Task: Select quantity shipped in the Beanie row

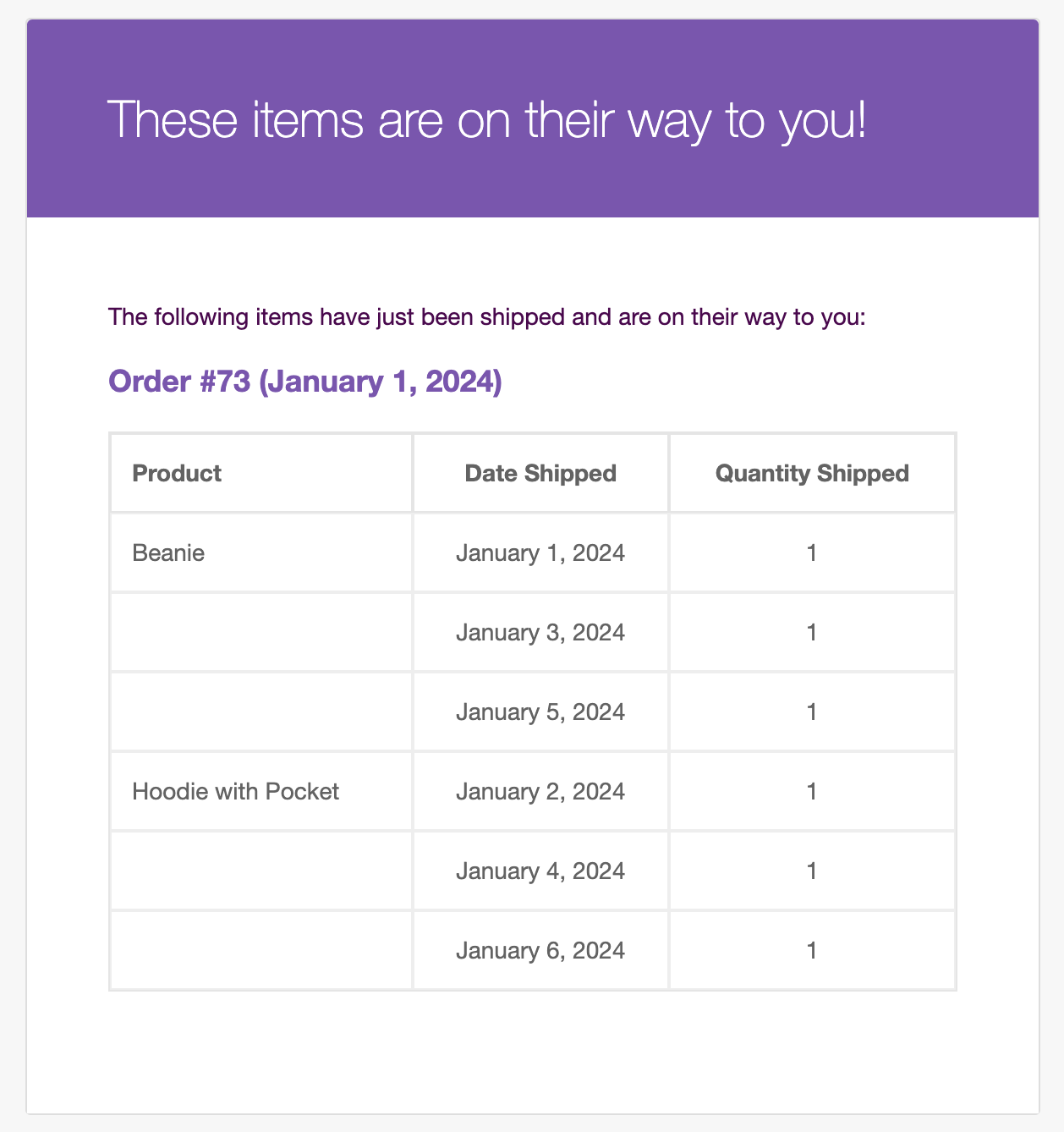Action: (x=812, y=553)
